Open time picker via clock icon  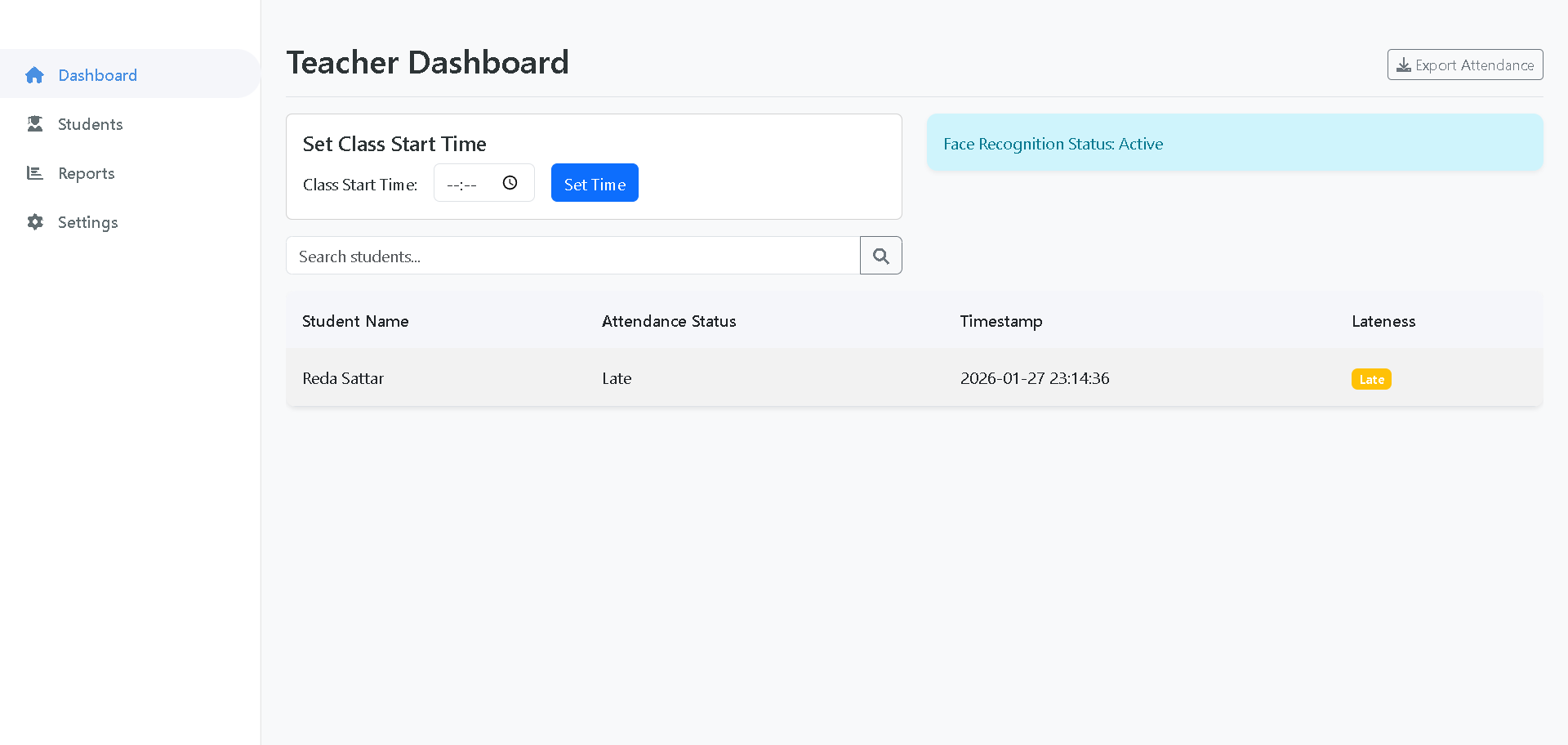[x=510, y=183]
